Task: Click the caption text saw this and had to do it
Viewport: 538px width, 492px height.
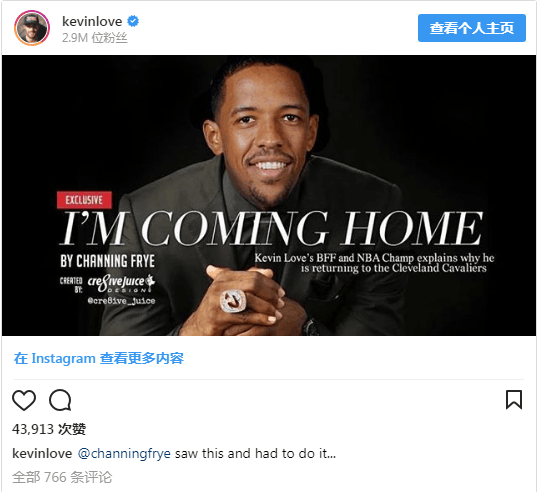Action: pos(255,453)
